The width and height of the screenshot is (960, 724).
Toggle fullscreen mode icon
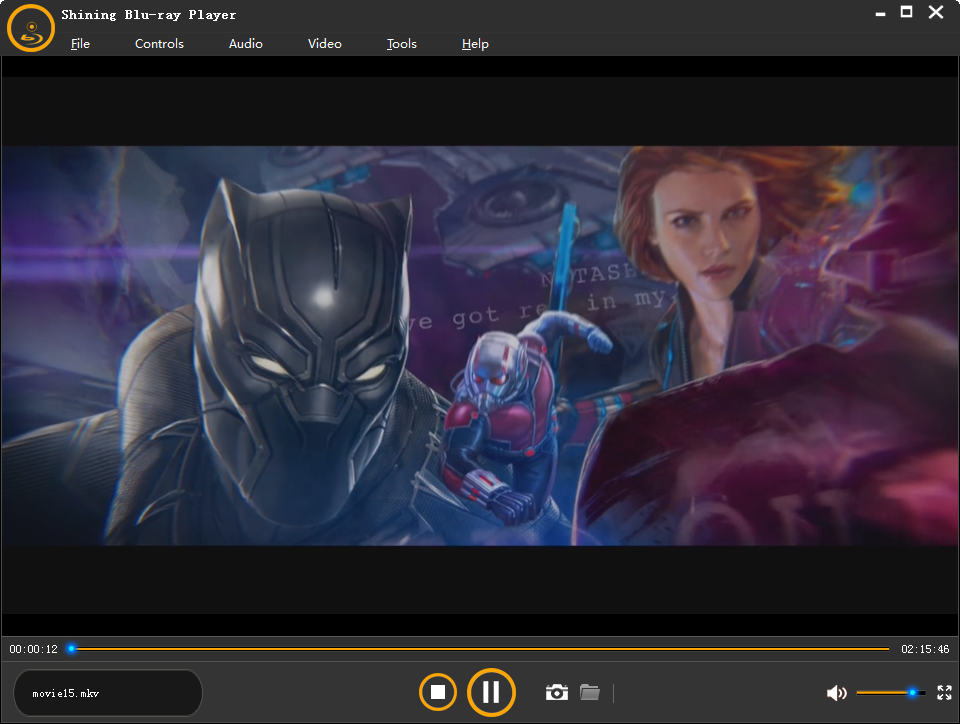click(944, 693)
